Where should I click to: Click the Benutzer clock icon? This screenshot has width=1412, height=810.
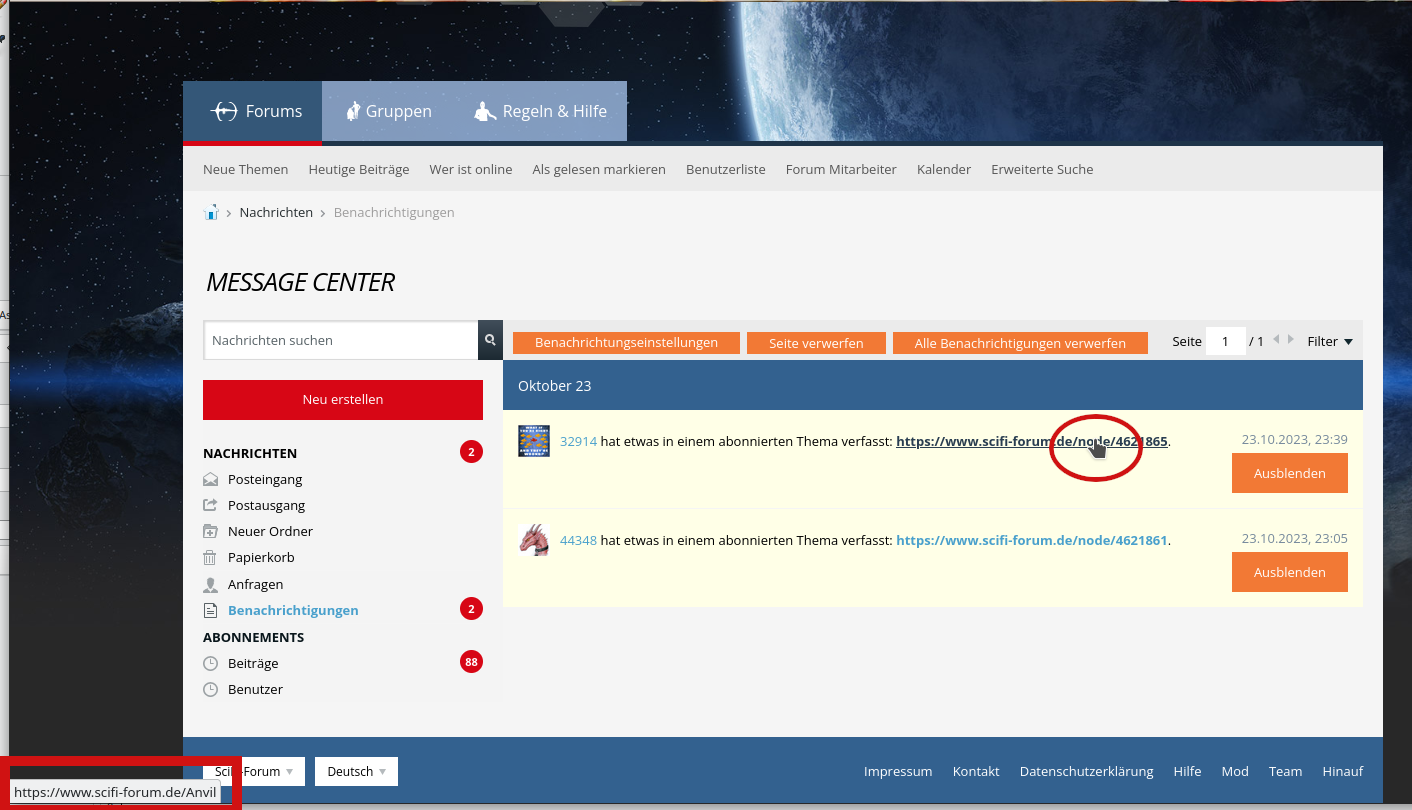[x=210, y=689]
